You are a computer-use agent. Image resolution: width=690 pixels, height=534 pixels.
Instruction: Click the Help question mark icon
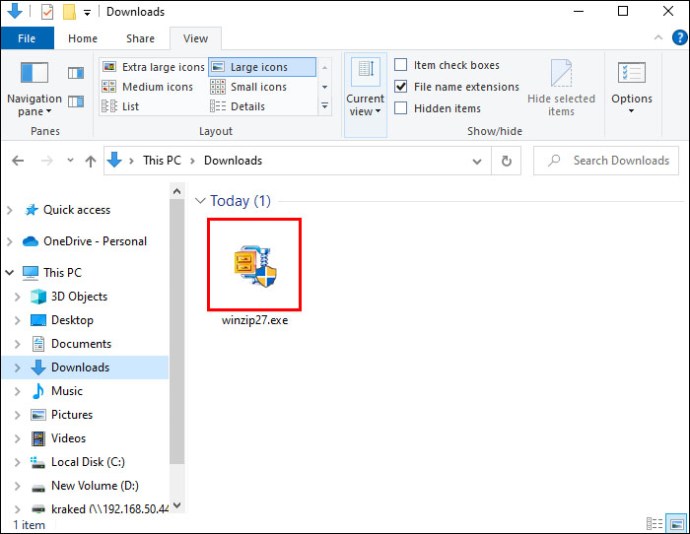point(680,38)
